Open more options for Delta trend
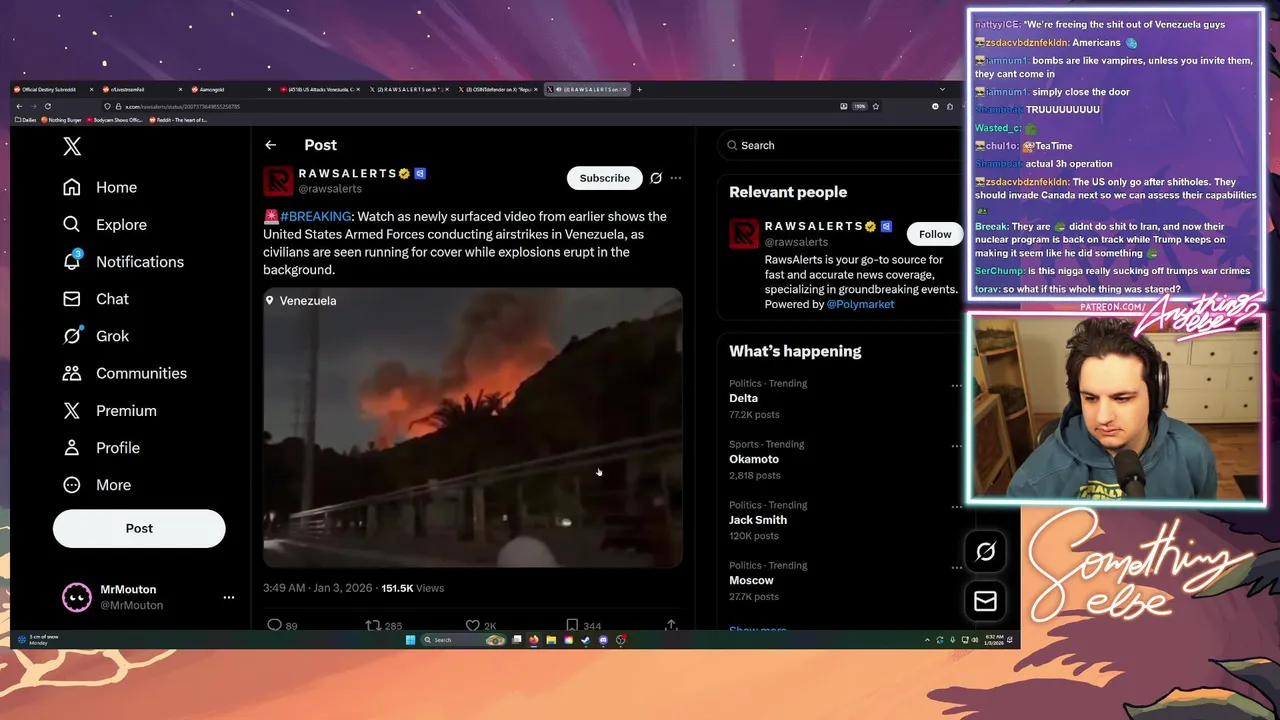 click(956, 385)
